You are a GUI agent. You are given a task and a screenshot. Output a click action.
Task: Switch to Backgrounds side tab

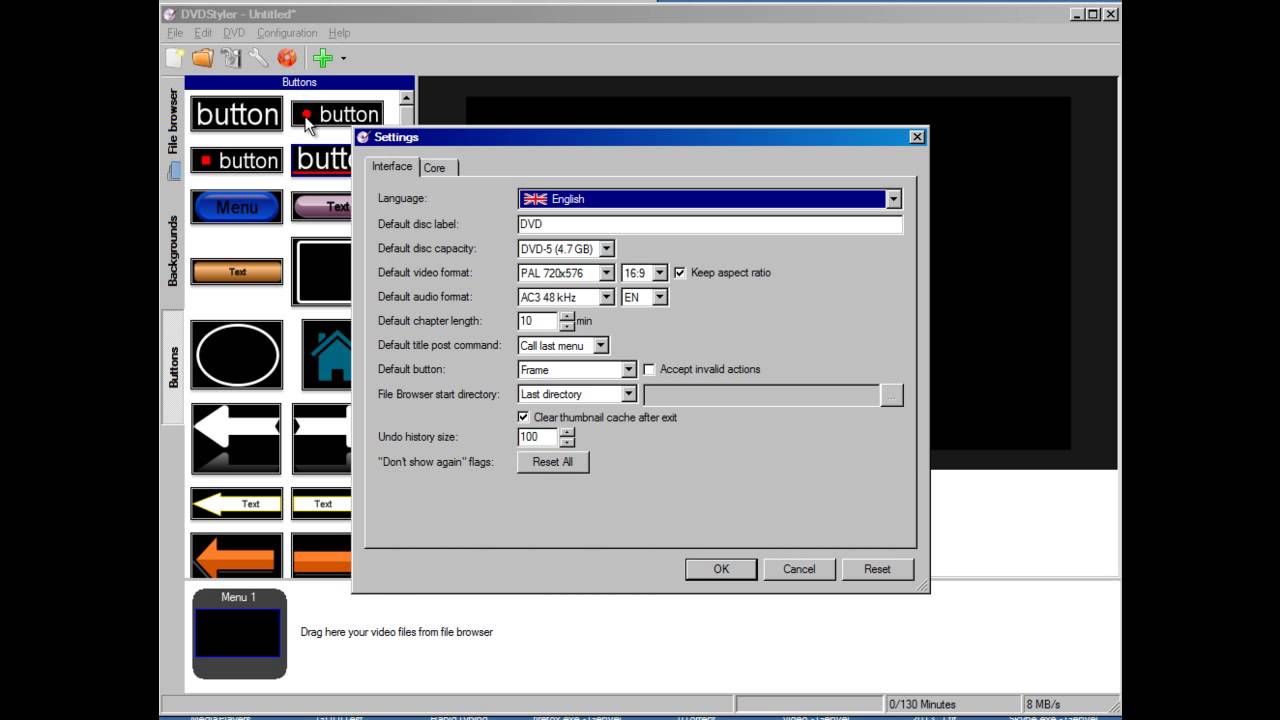(173, 250)
